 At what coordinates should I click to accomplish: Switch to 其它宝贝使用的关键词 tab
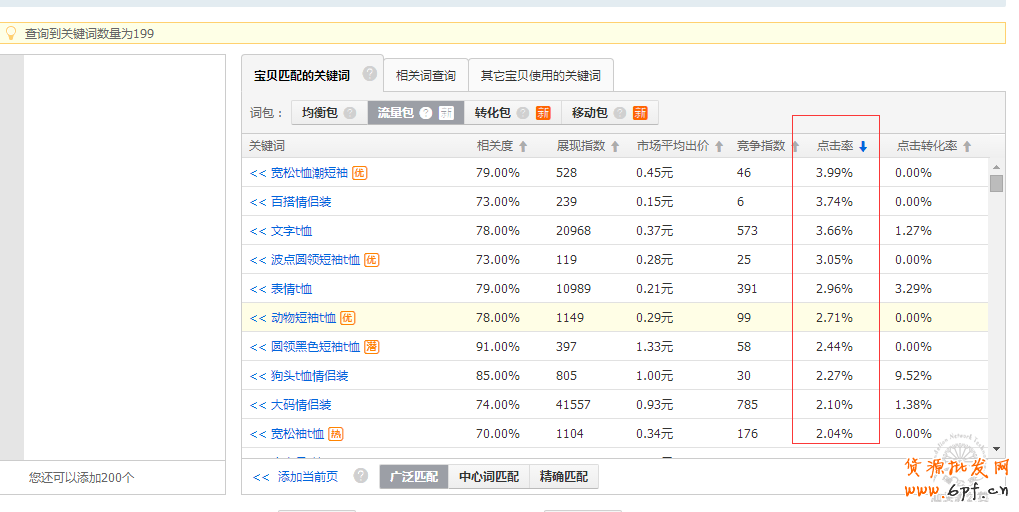pyautogui.click(x=541, y=76)
